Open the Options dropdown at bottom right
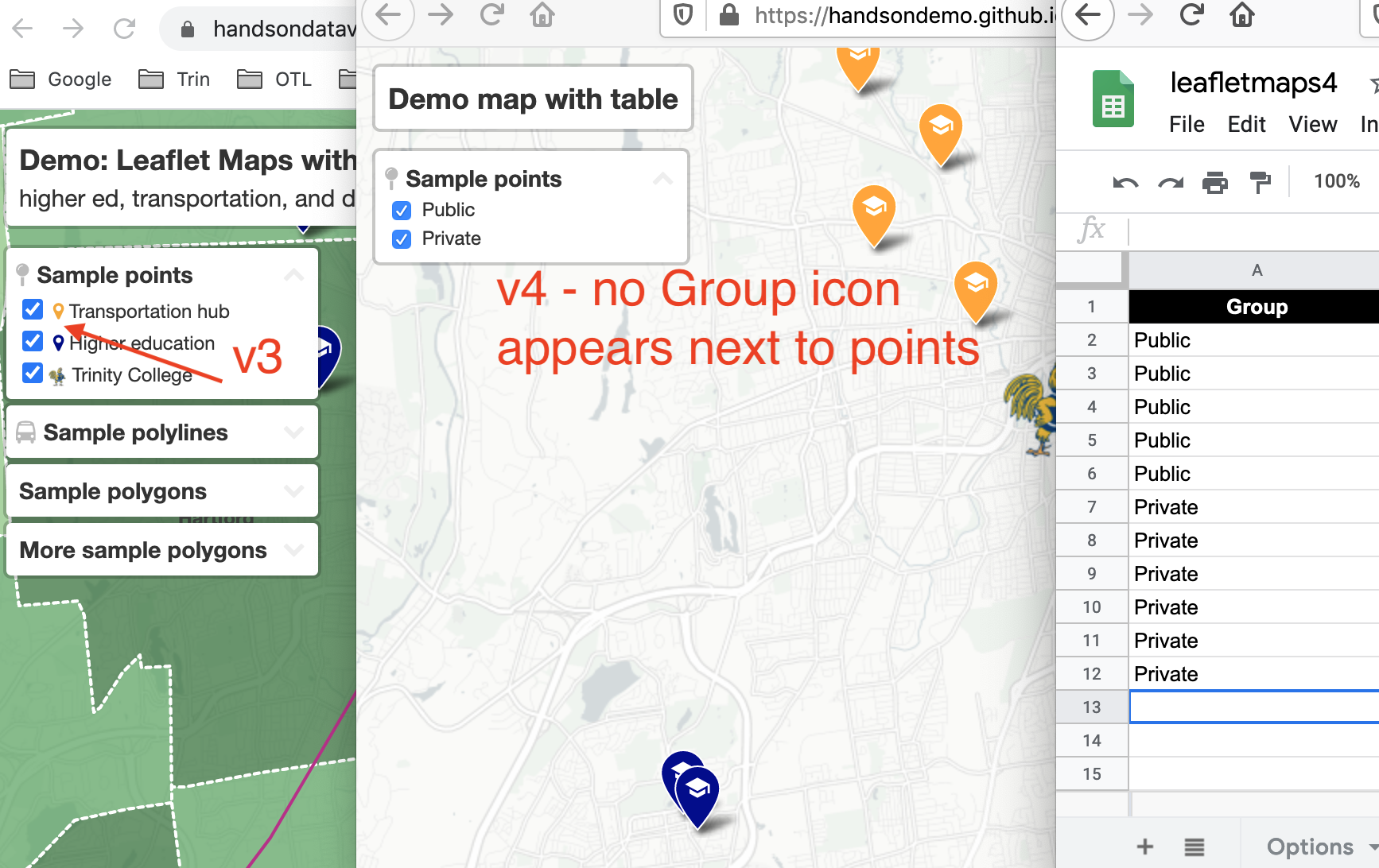Screen dimensions: 1379x868 [x=1309, y=847]
